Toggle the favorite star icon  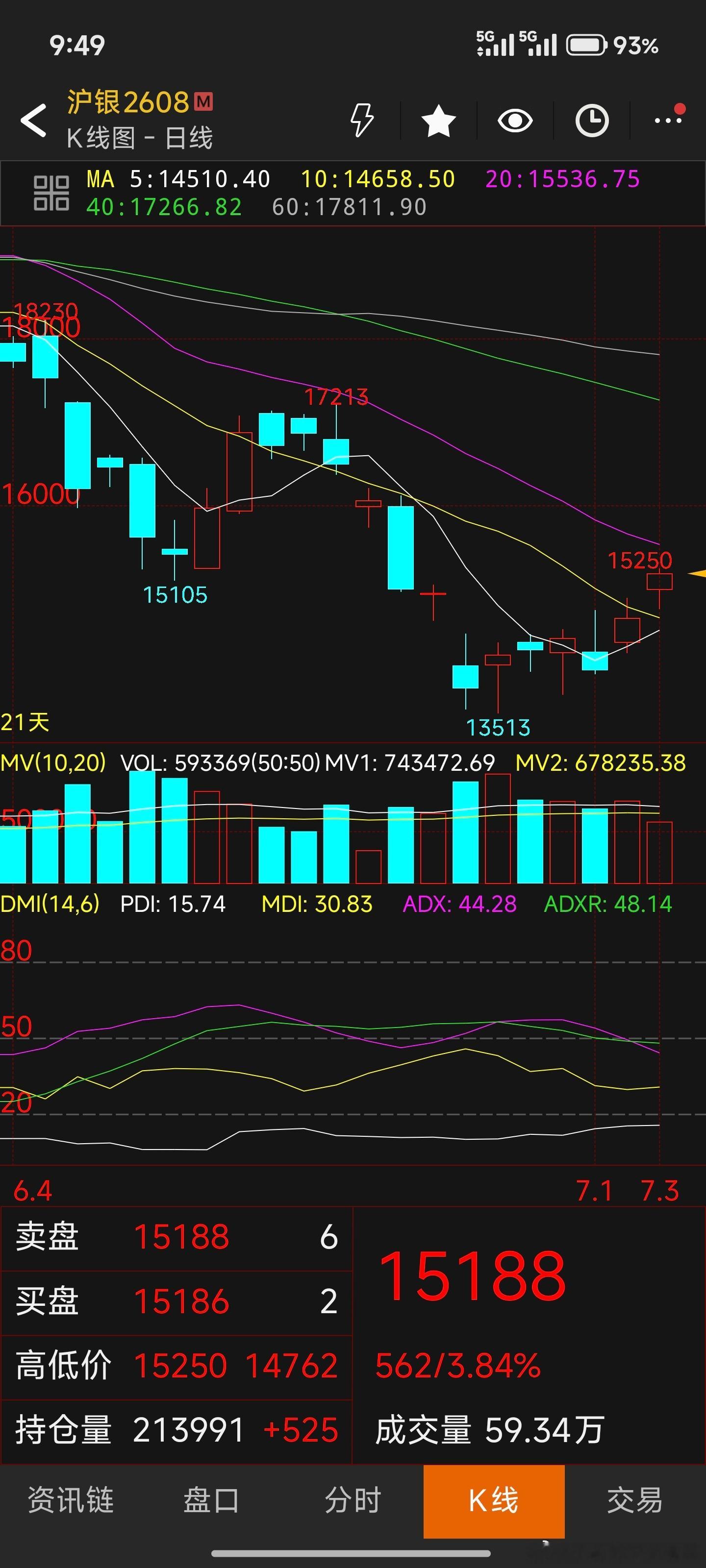[439, 120]
